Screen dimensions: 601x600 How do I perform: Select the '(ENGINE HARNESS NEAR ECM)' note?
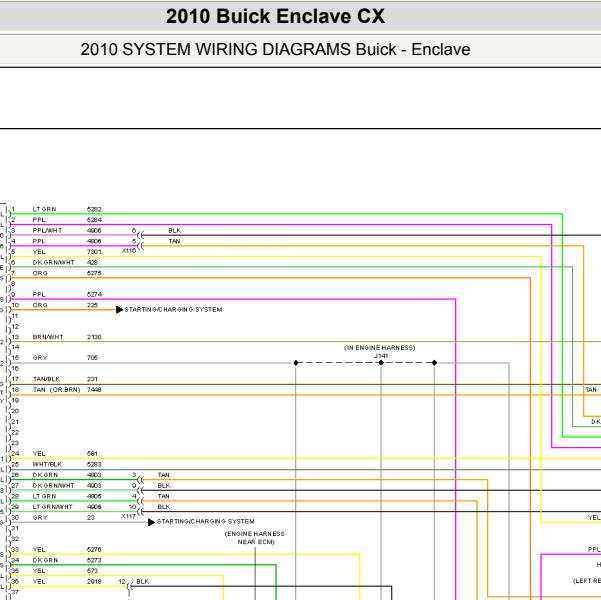click(x=255, y=538)
